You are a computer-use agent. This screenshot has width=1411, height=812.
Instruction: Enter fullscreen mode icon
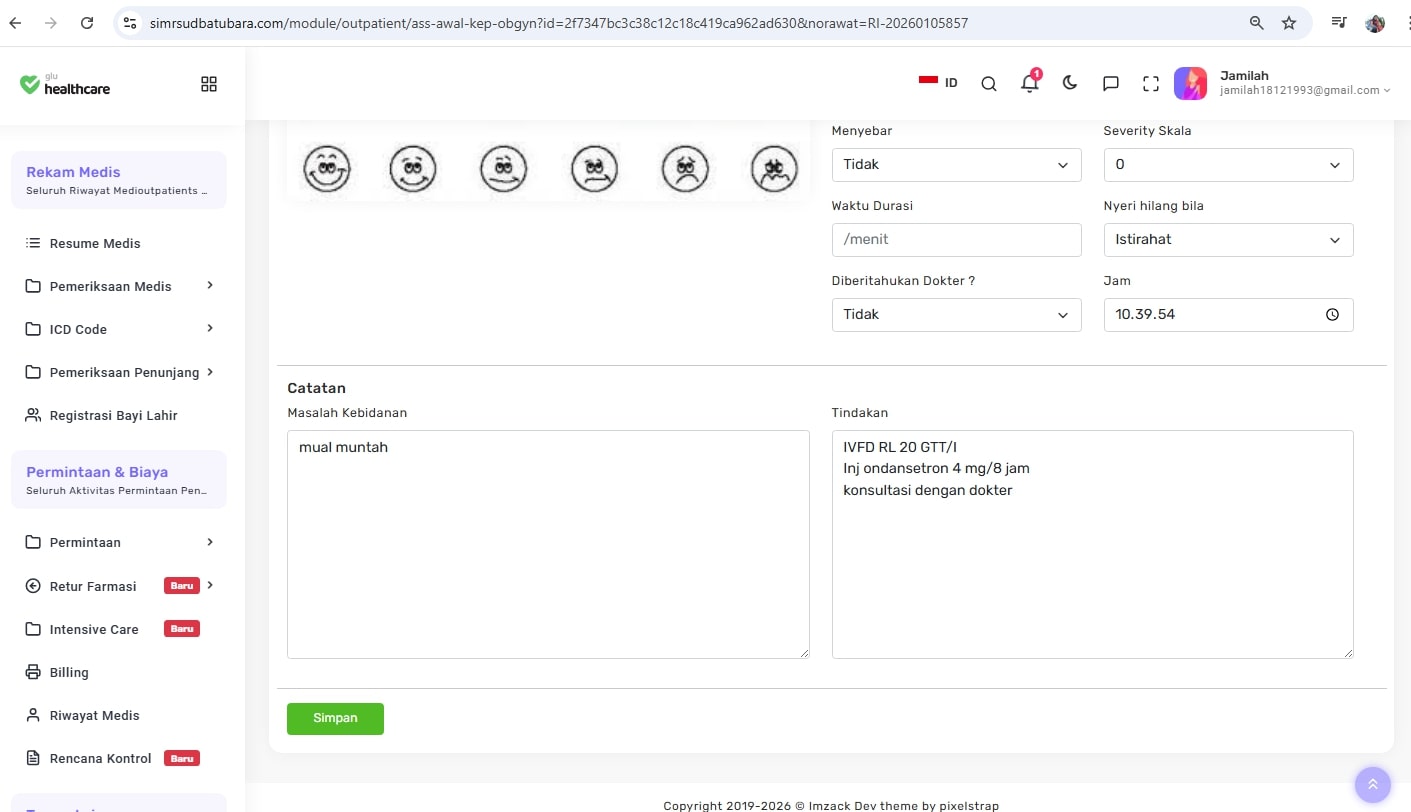pos(1151,84)
